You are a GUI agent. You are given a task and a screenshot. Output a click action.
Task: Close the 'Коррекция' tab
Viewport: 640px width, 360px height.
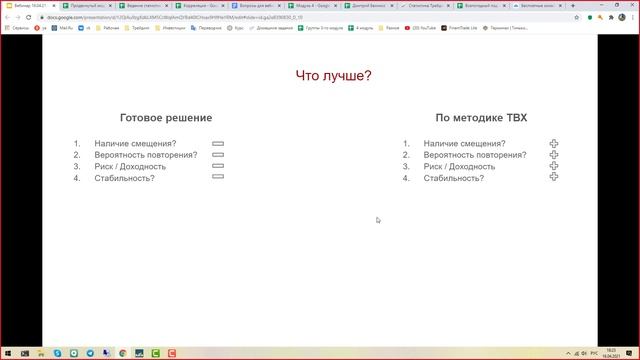(x=223, y=6)
